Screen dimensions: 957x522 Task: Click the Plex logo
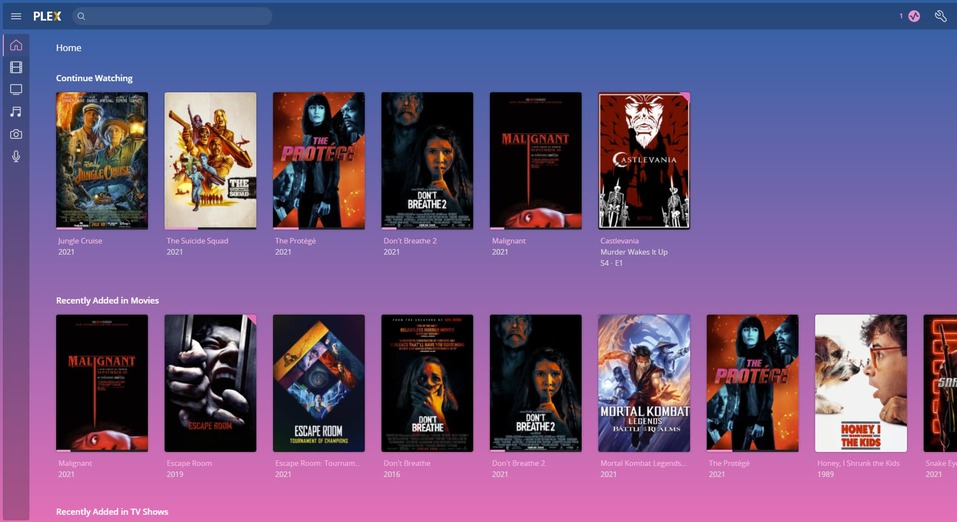point(47,16)
